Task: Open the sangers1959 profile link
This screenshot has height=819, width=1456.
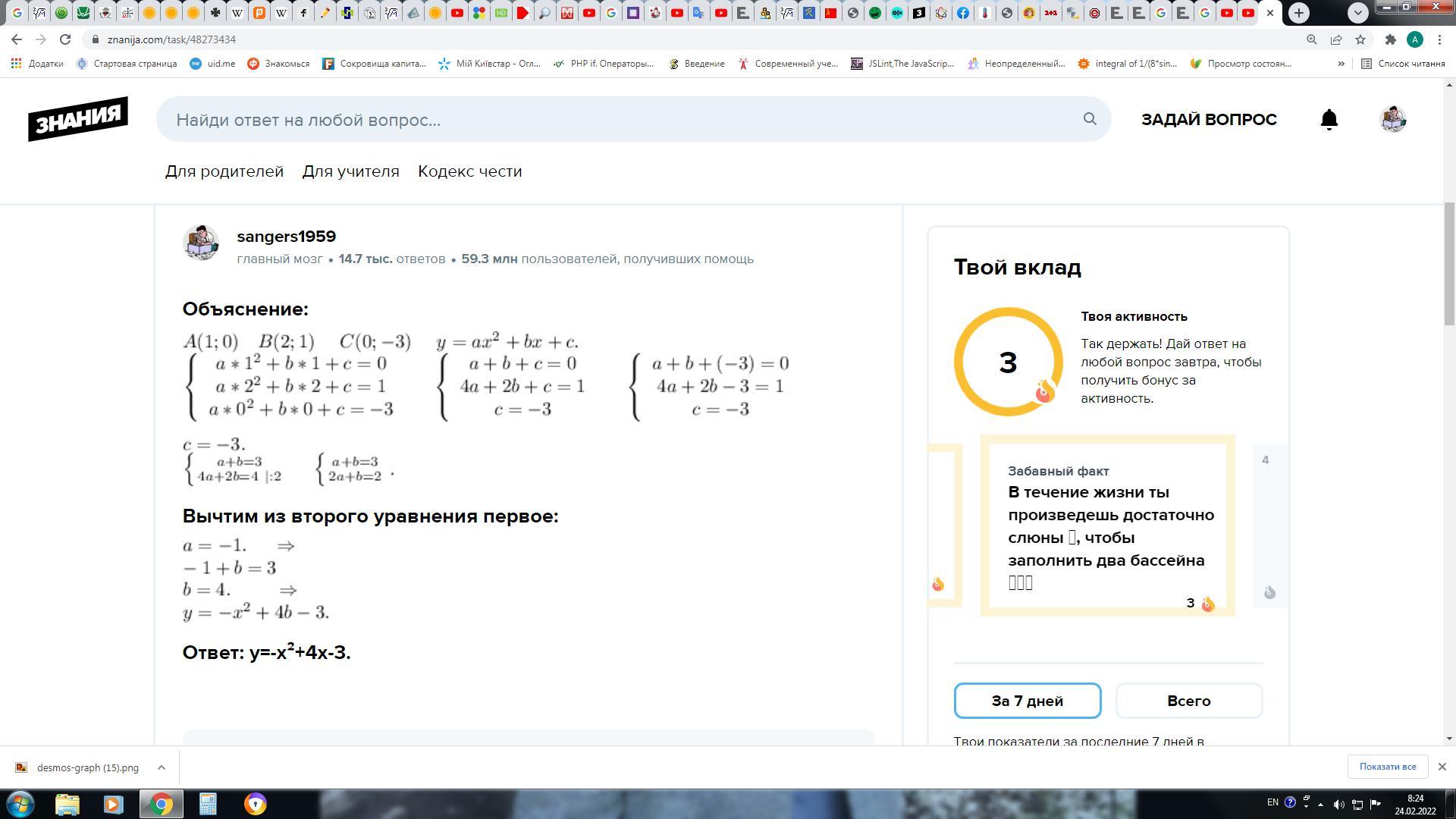Action: (x=286, y=237)
